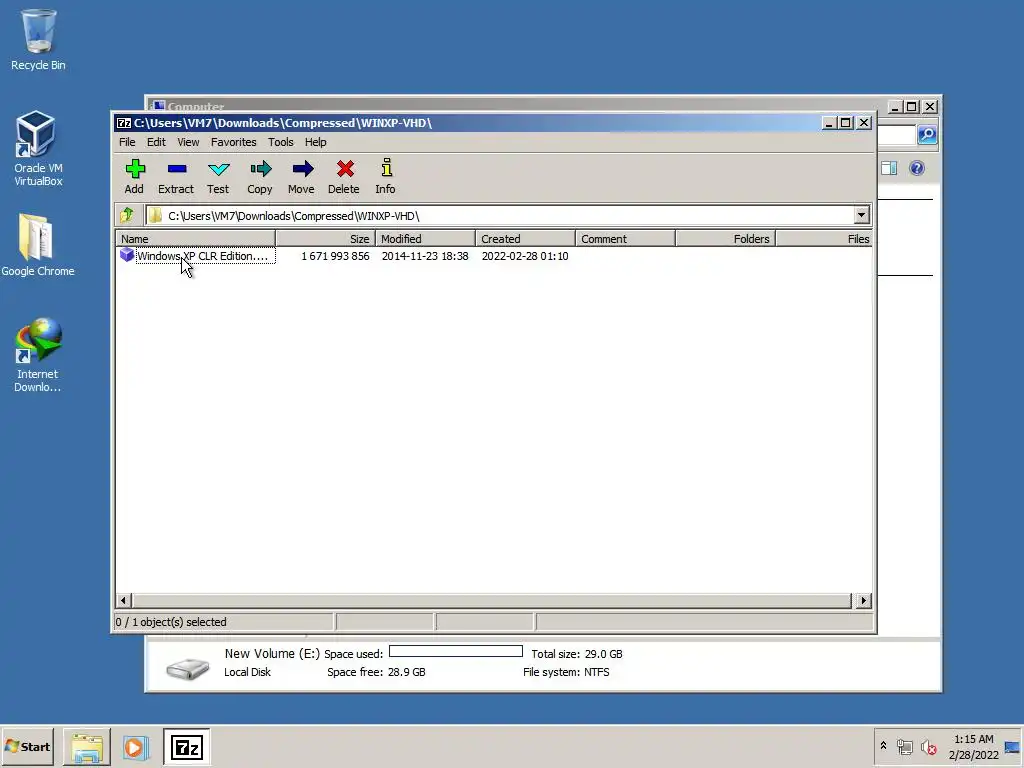Open the Edit menu
Viewport: 1024px width, 768px height.
tap(156, 142)
